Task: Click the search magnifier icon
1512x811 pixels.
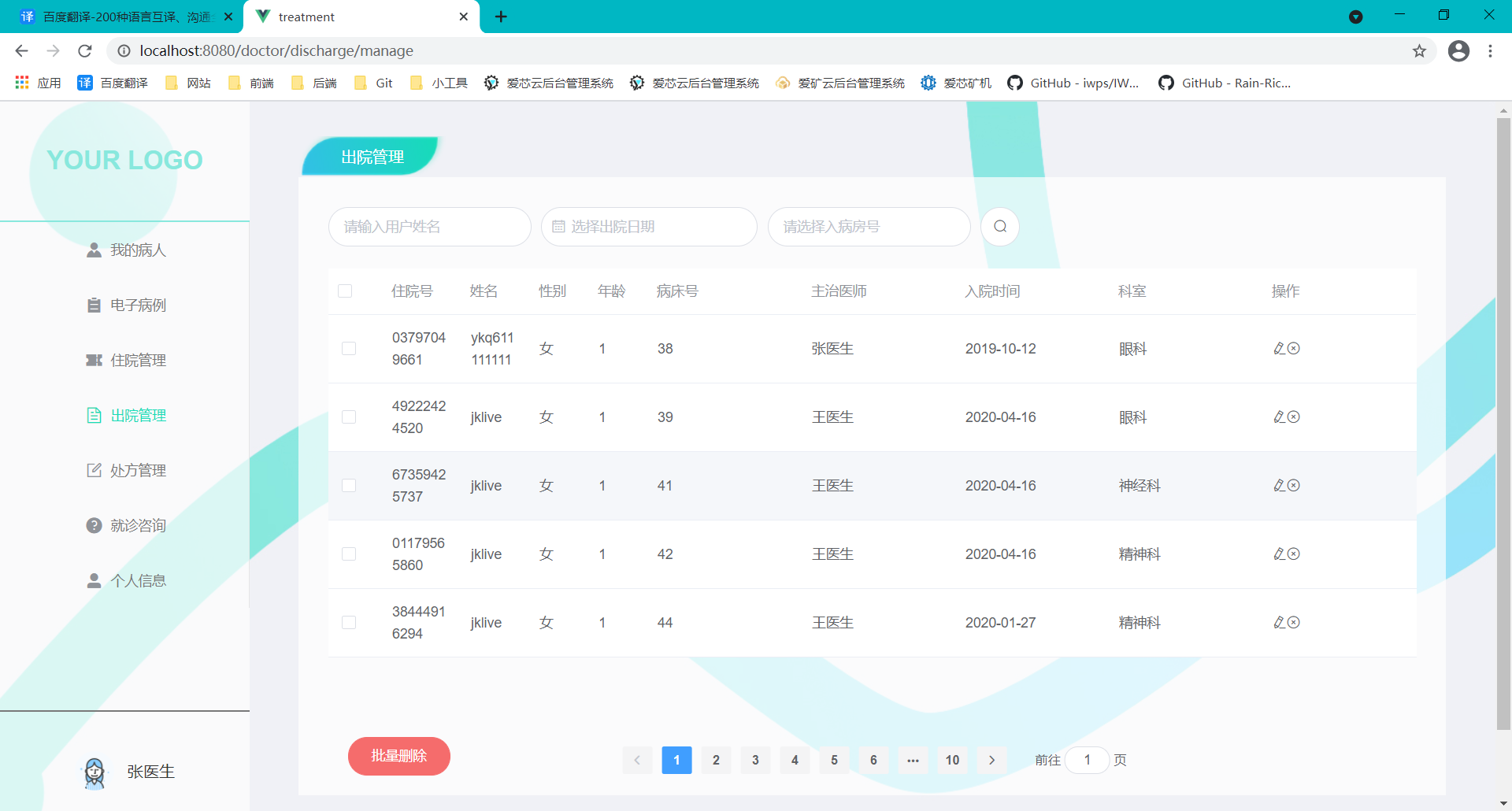Action: (x=999, y=227)
